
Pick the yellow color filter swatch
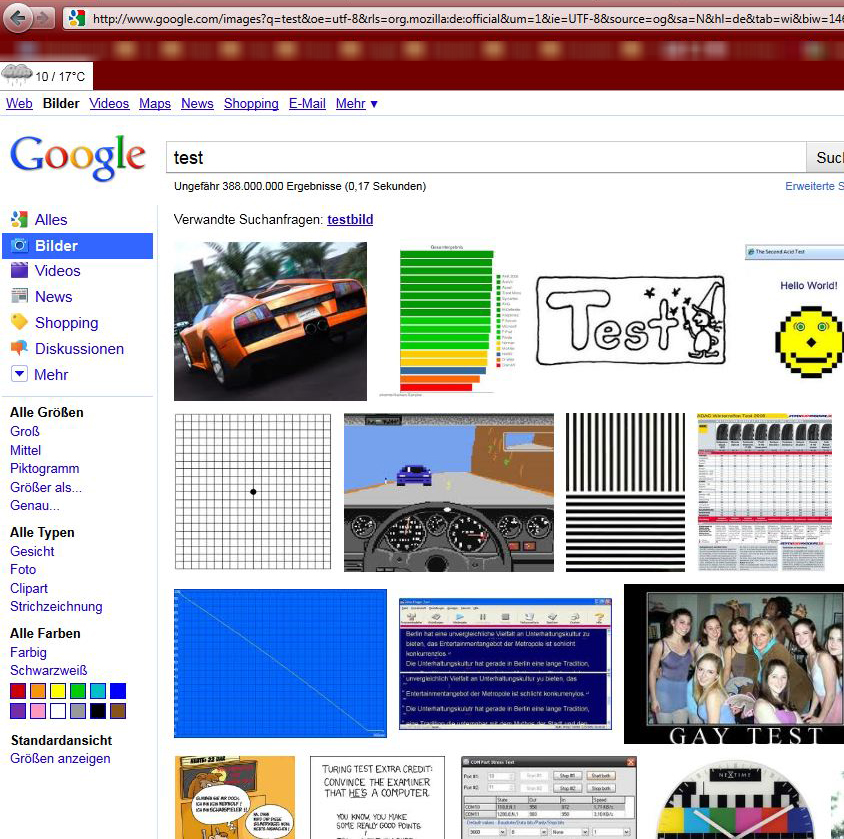58,690
